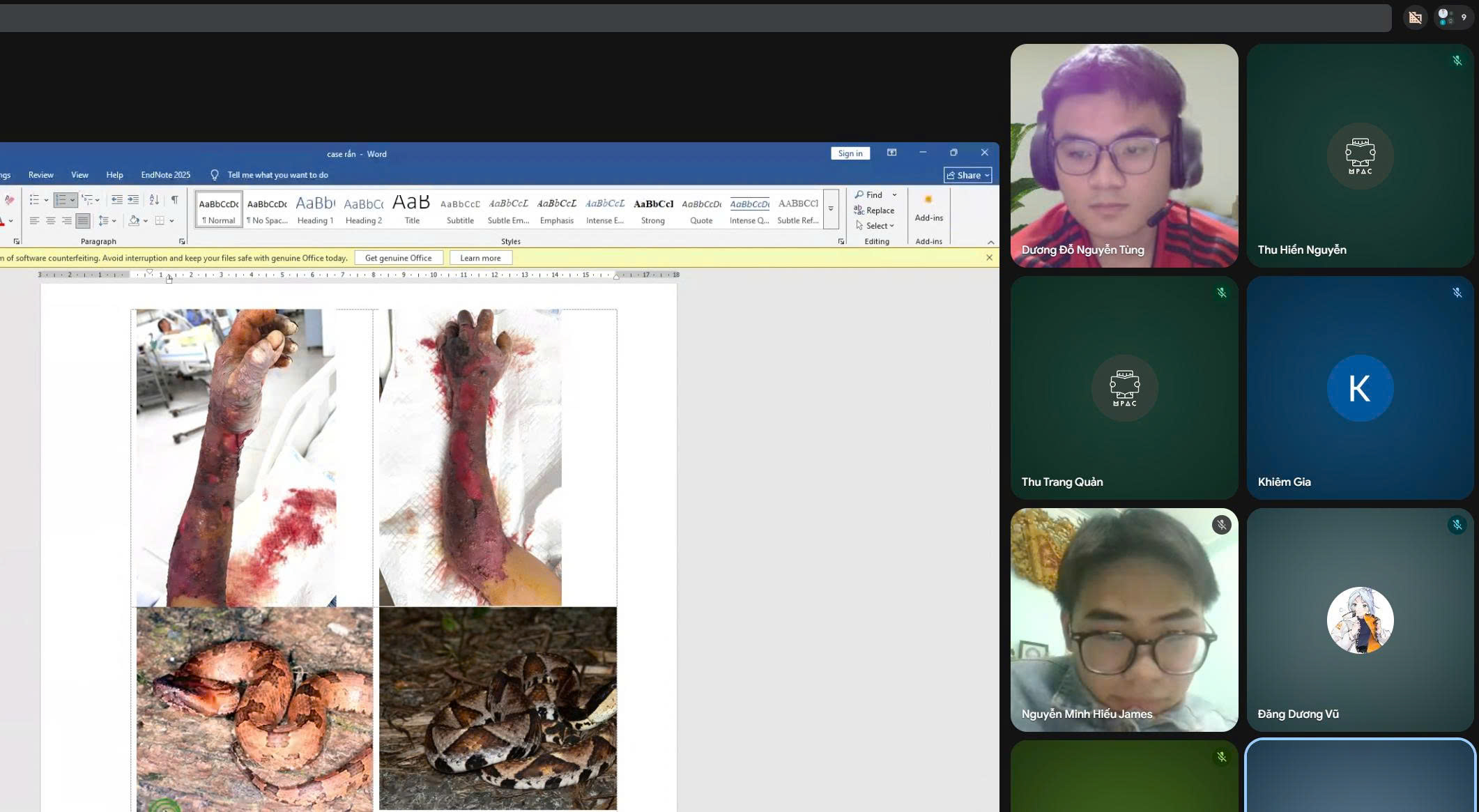Center align the text
This screenshot has width=1479, height=812.
click(50, 221)
